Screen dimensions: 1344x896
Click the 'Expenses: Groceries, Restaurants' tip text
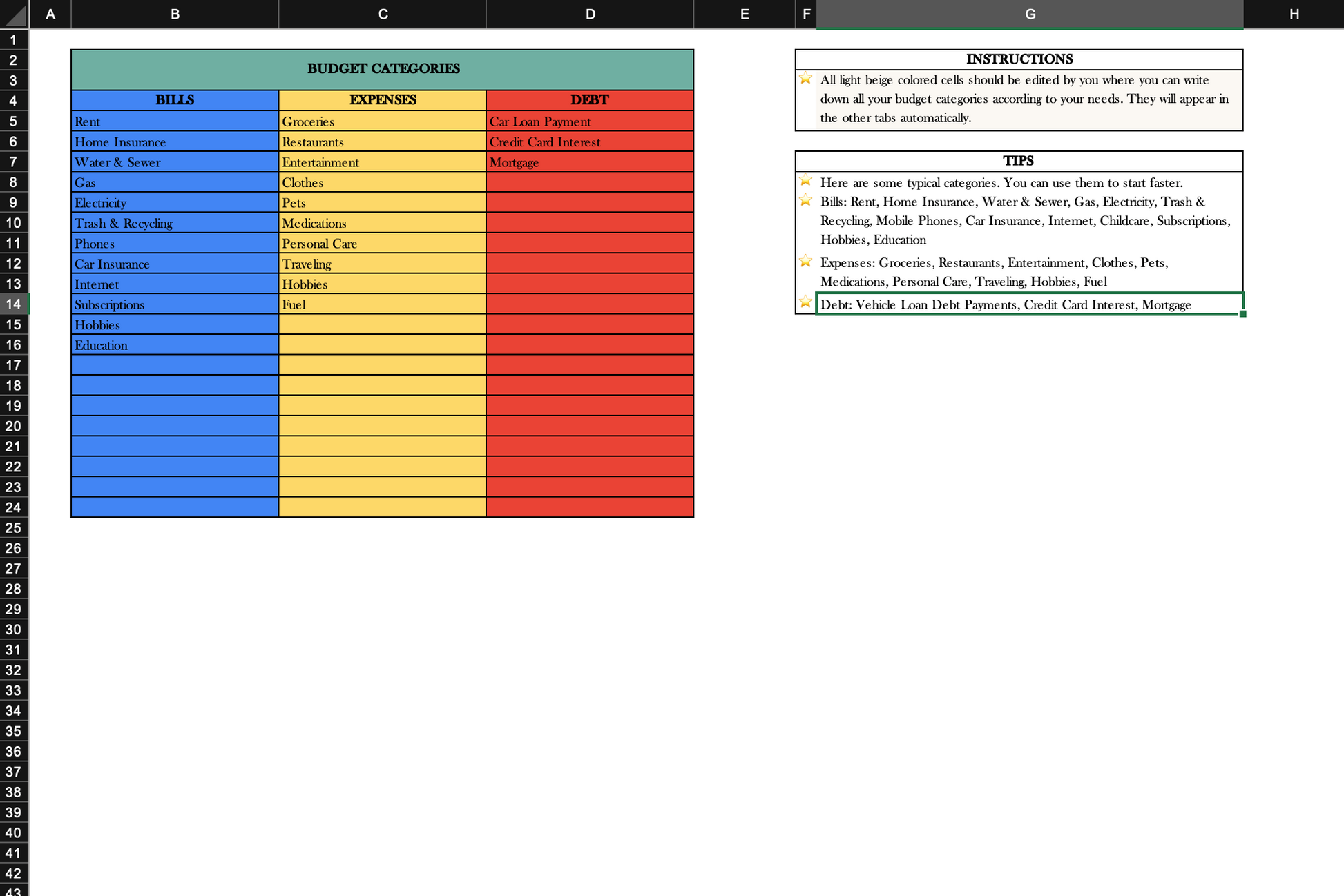(994, 272)
